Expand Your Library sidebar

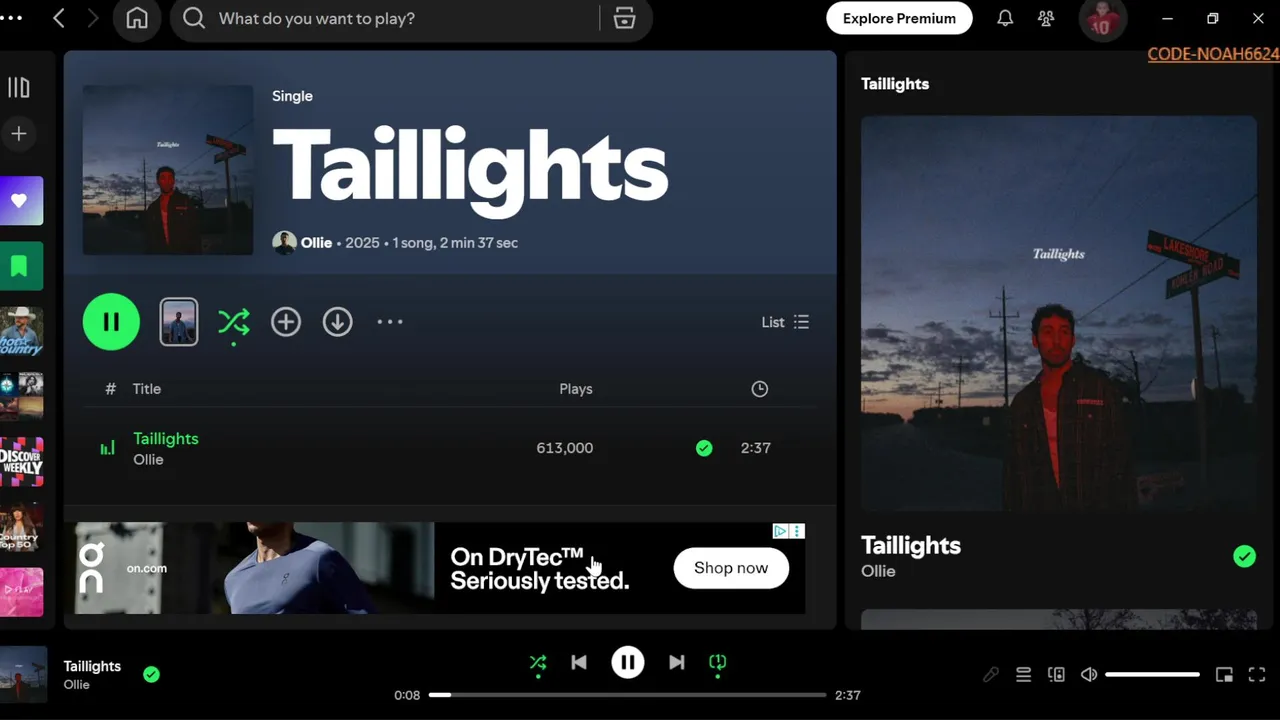[x=19, y=88]
